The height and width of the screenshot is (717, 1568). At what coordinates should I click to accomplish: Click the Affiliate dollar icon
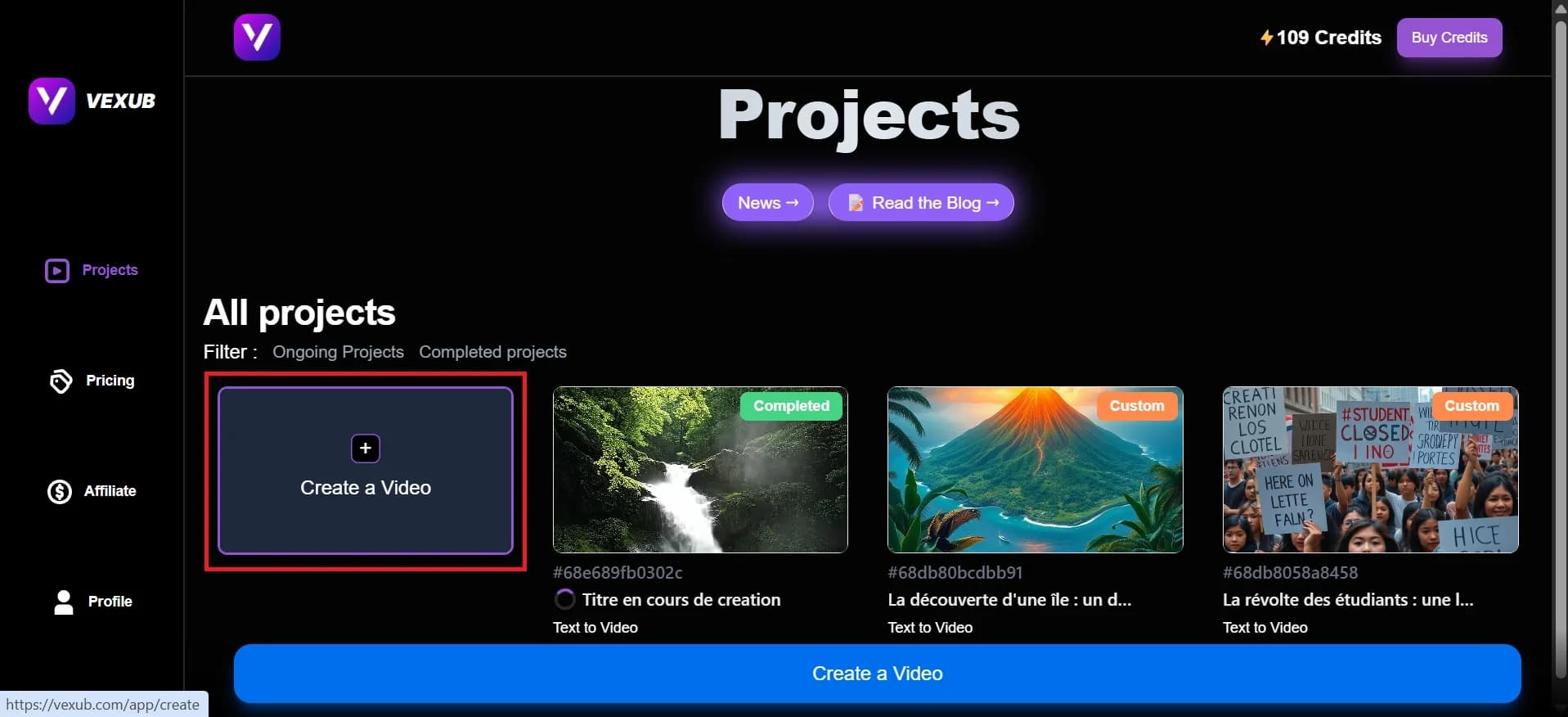60,491
